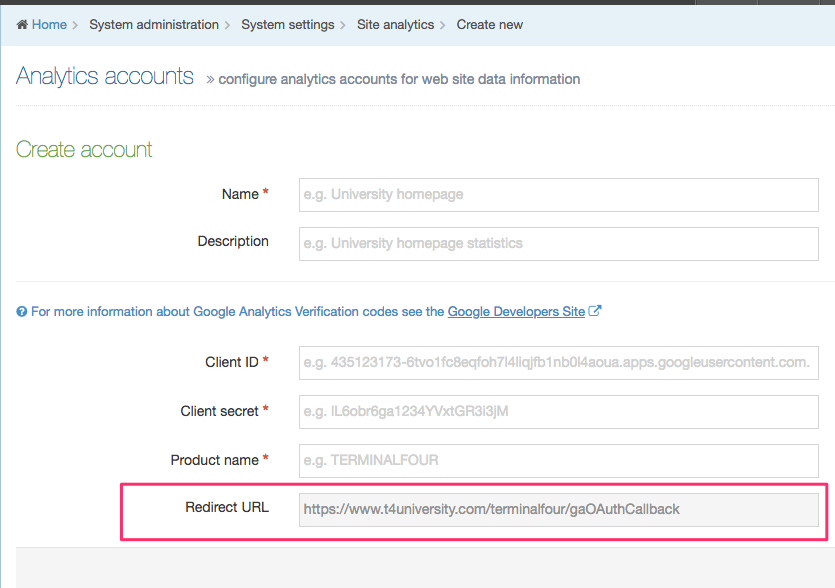
Task: Focus the Product name text box
Action: pyautogui.click(x=558, y=461)
